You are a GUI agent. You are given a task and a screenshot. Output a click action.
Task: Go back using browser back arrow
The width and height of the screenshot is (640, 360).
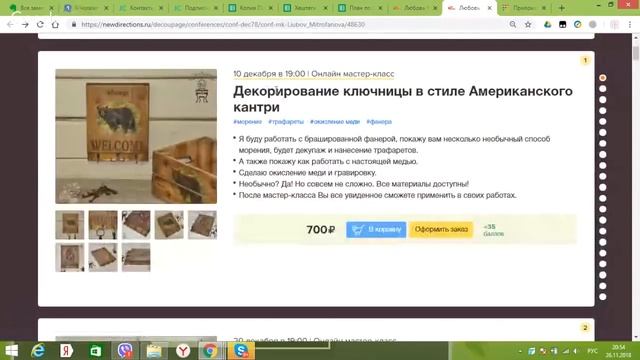point(10,24)
